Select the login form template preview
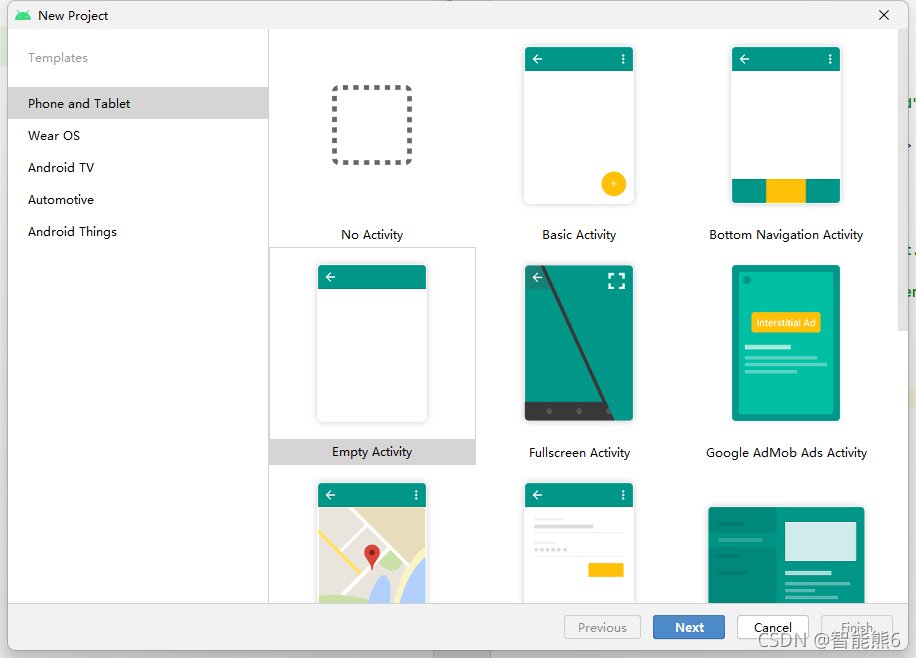The height and width of the screenshot is (658, 916). coord(579,543)
